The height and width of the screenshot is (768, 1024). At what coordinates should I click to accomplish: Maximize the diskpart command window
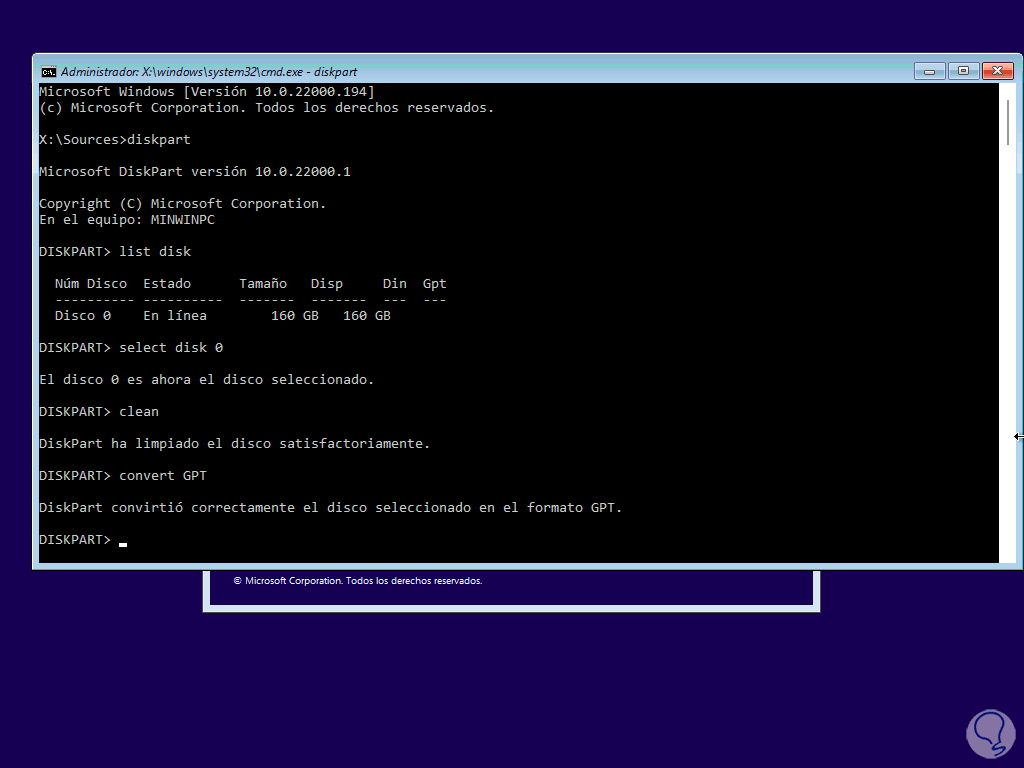963,71
